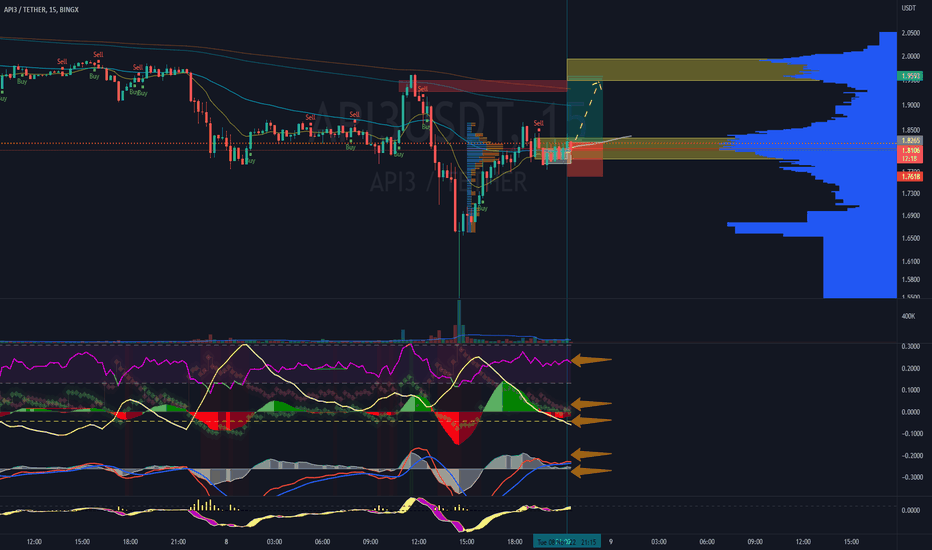The image size is (932, 550).
Task: Select the red 1.7618 stop price label
Action: pyautogui.click(x=909, y=177)
